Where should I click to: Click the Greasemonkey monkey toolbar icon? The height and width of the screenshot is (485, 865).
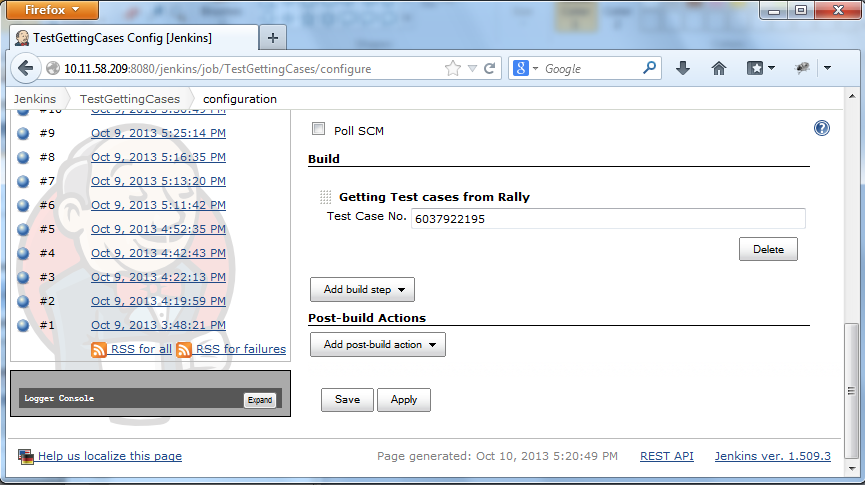[x=802, y=68]
